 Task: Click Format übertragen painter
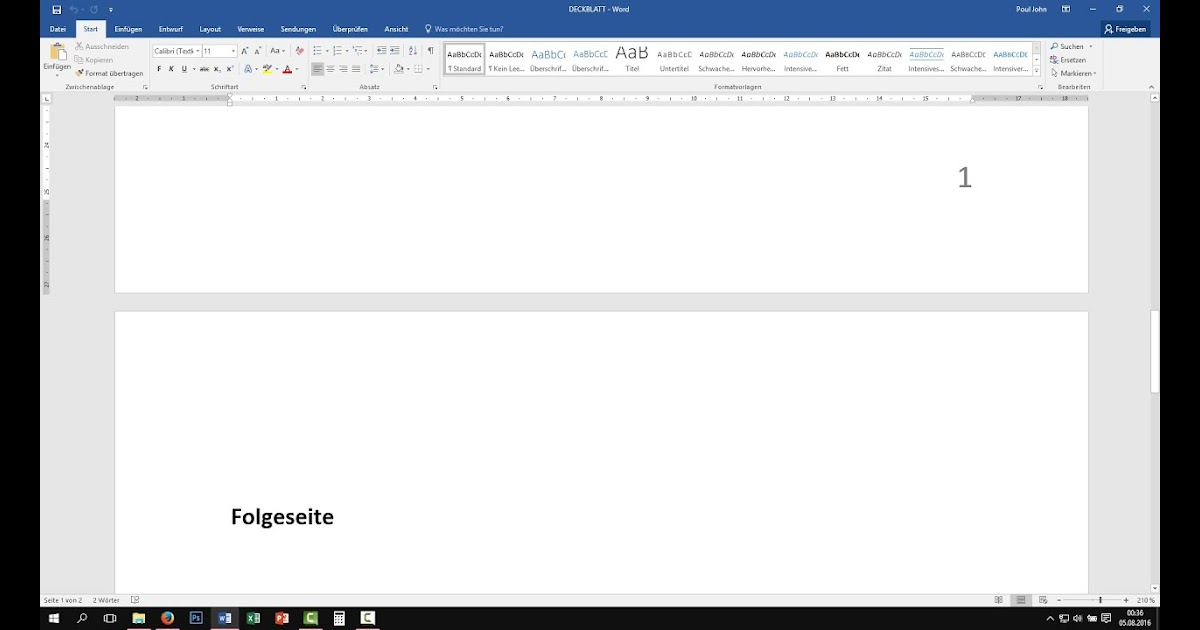[109, 73]
